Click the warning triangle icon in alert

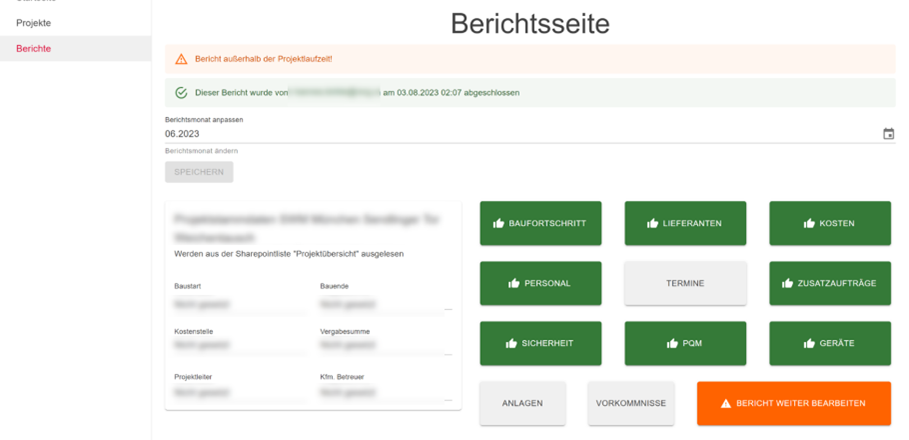[181, 59]
